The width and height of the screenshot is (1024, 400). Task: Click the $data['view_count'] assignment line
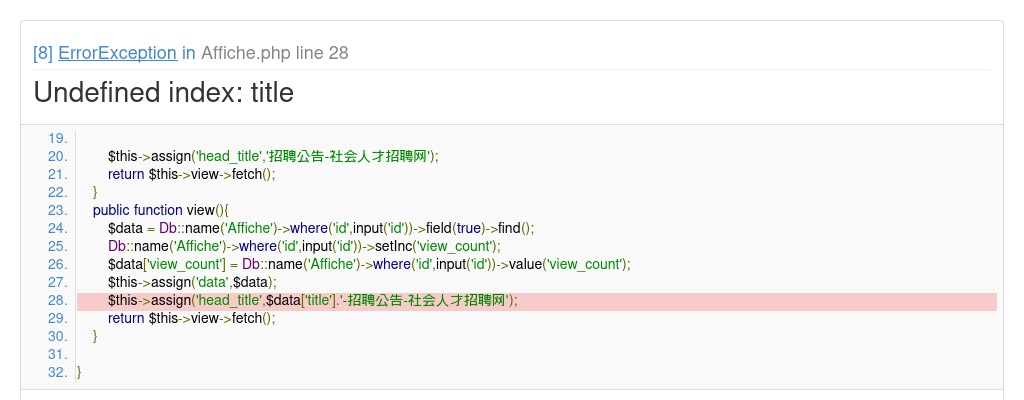pyautogui.click(x=369, y=264)
